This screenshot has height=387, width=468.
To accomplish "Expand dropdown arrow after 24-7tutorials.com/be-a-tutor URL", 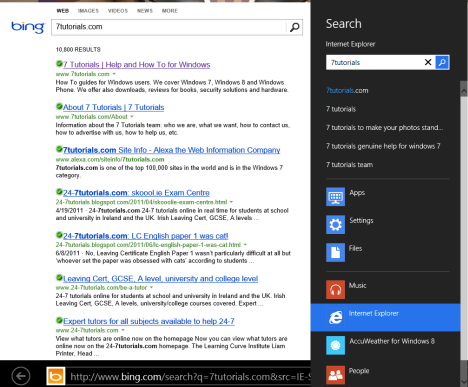I will click(x=151, y=287).
